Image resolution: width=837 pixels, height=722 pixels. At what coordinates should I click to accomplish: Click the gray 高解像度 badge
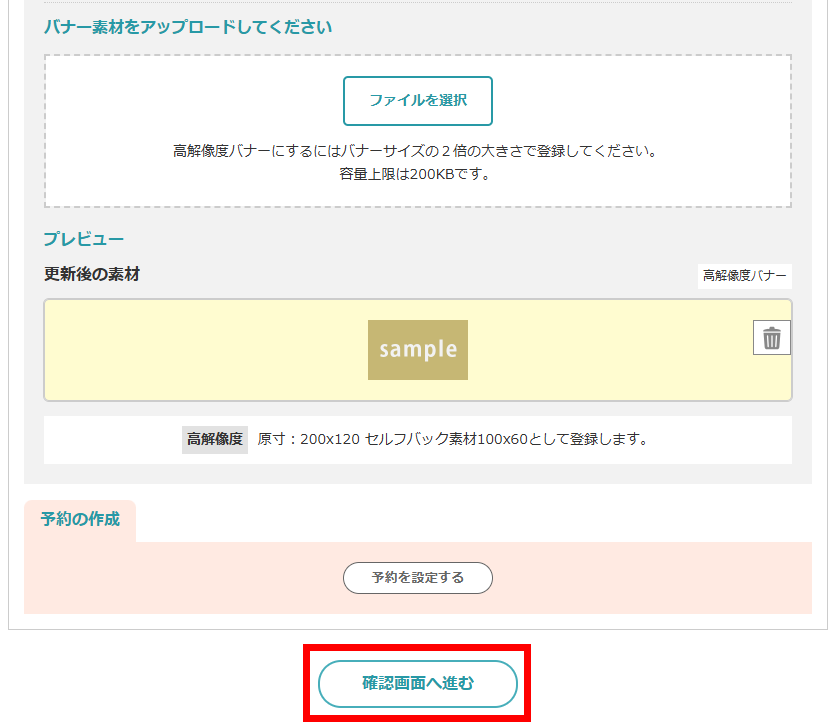click(214, 439)
